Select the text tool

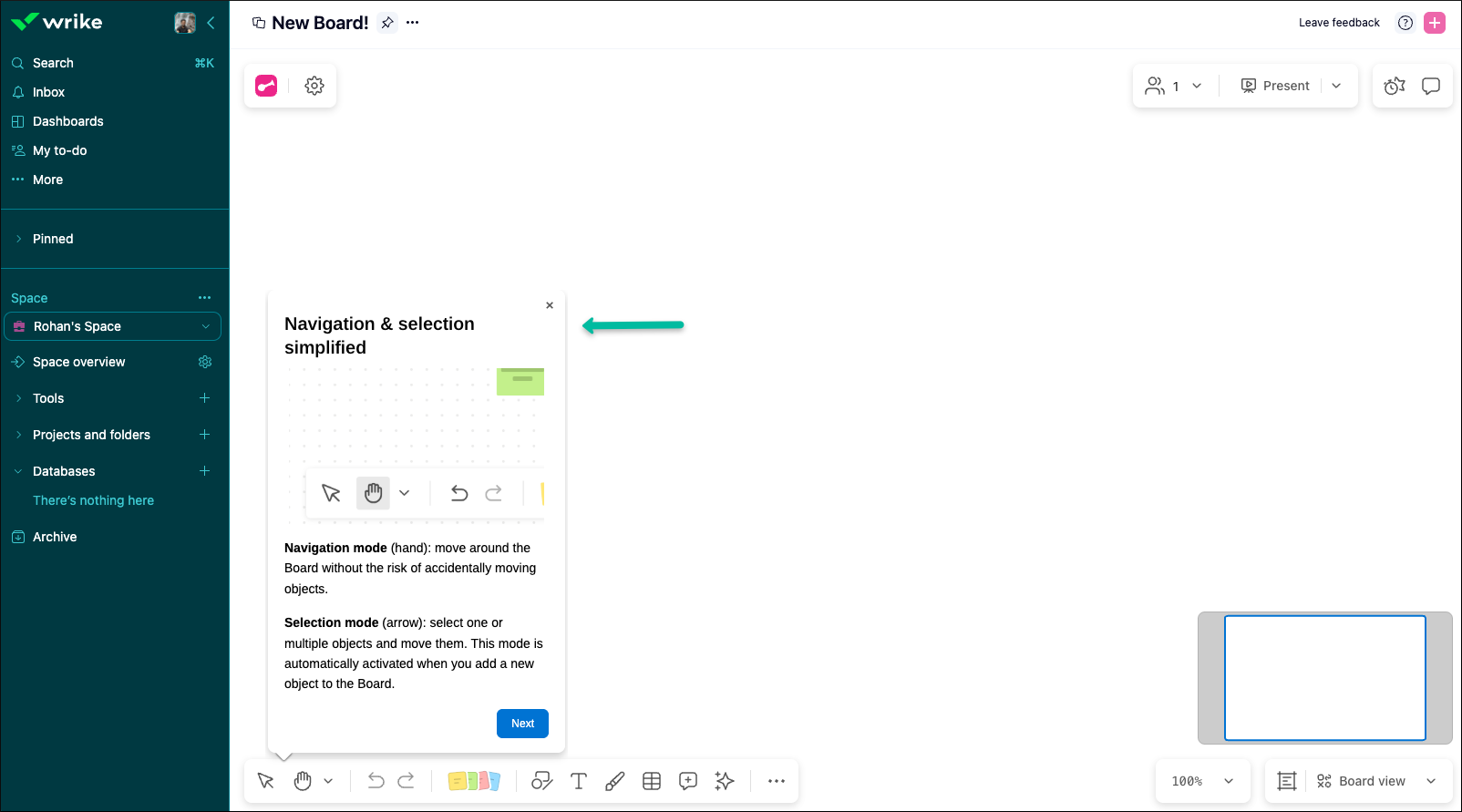click(579, 781)
